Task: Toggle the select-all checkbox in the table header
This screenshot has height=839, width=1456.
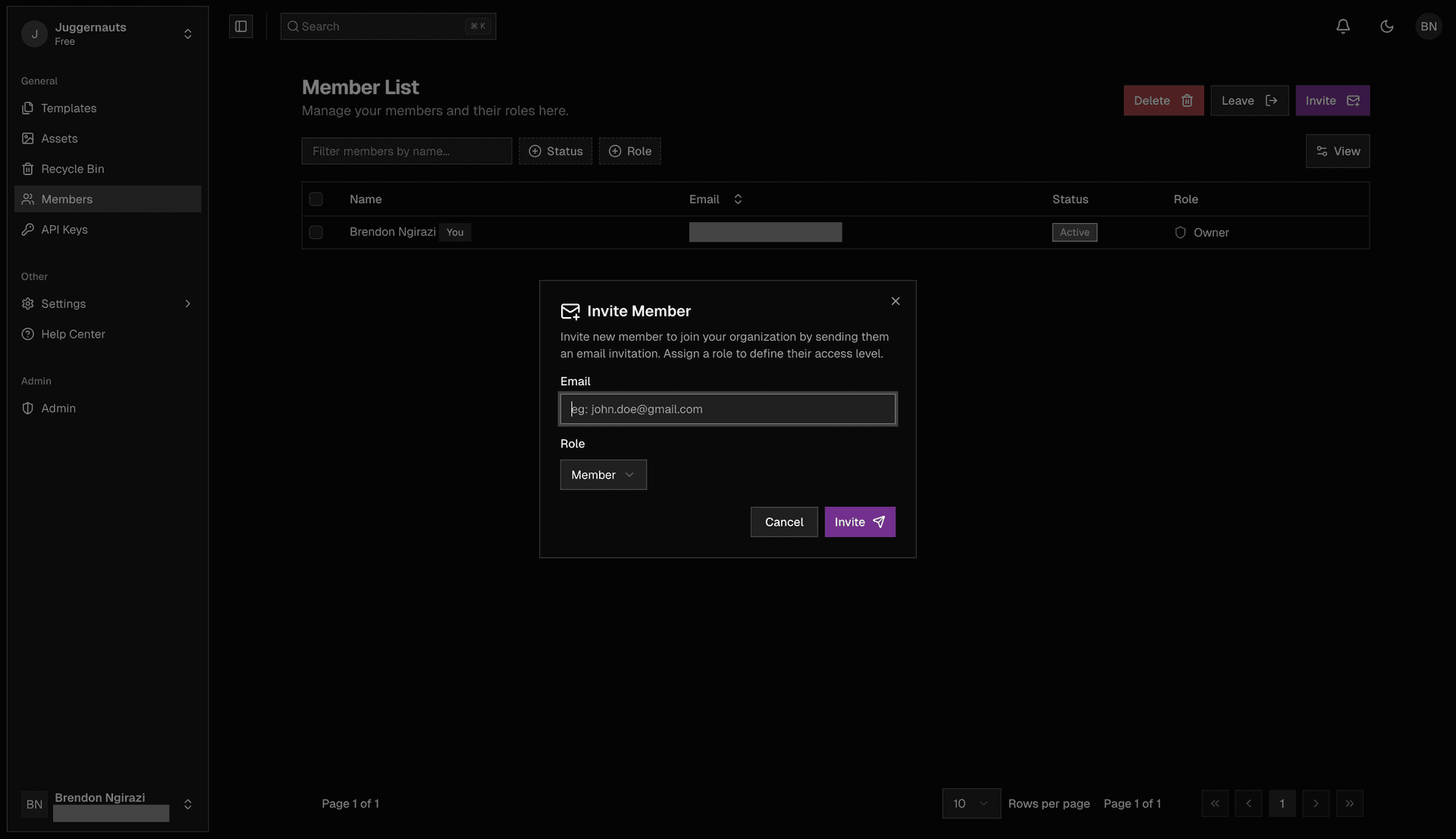Action: [x=316, y=199]
